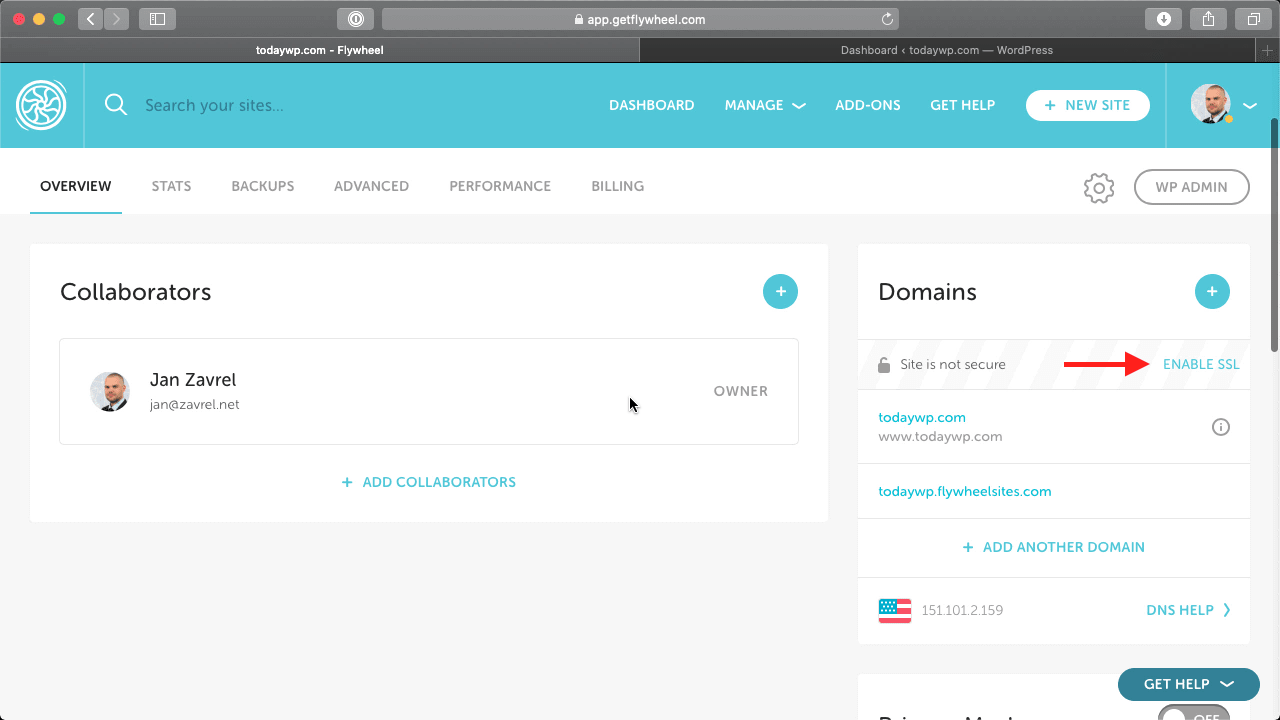Click the www.todaywp.com text

940,437
